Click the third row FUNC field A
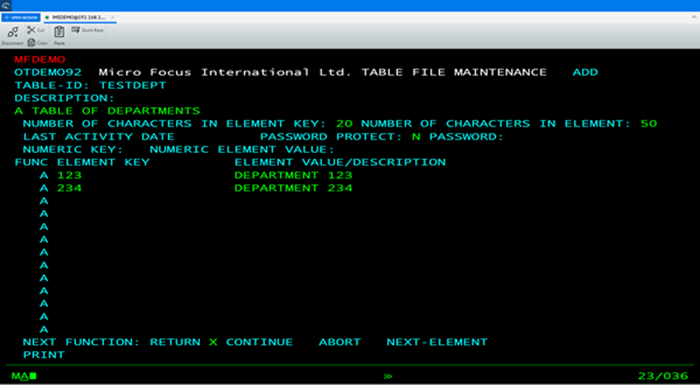The width and height of the screenshot is (700, 385). [44, 201]
